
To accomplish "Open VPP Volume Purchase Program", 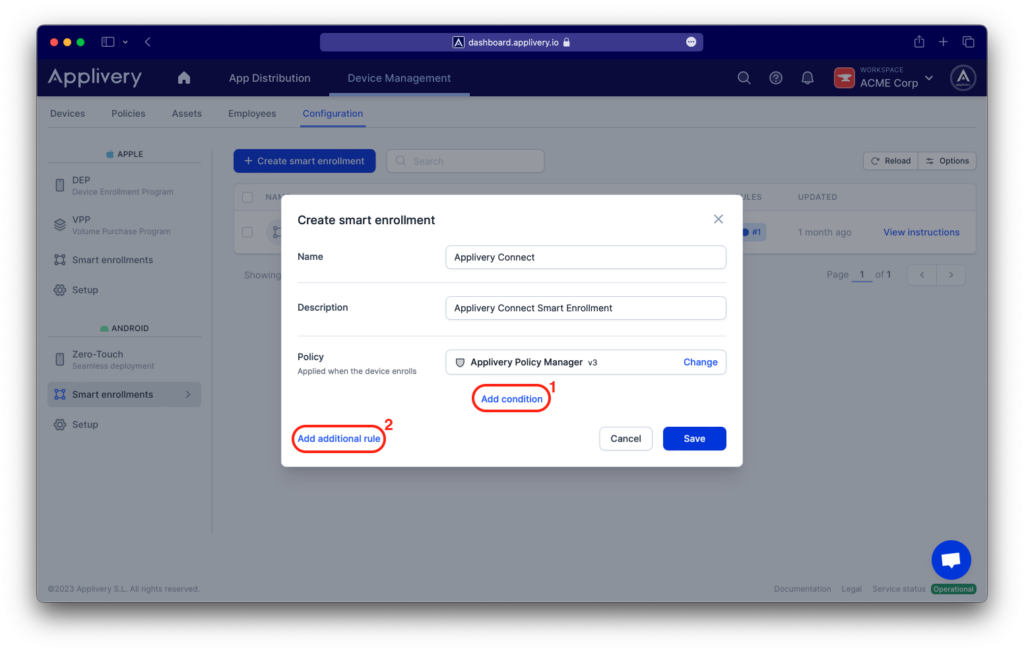I will (124, 225).
